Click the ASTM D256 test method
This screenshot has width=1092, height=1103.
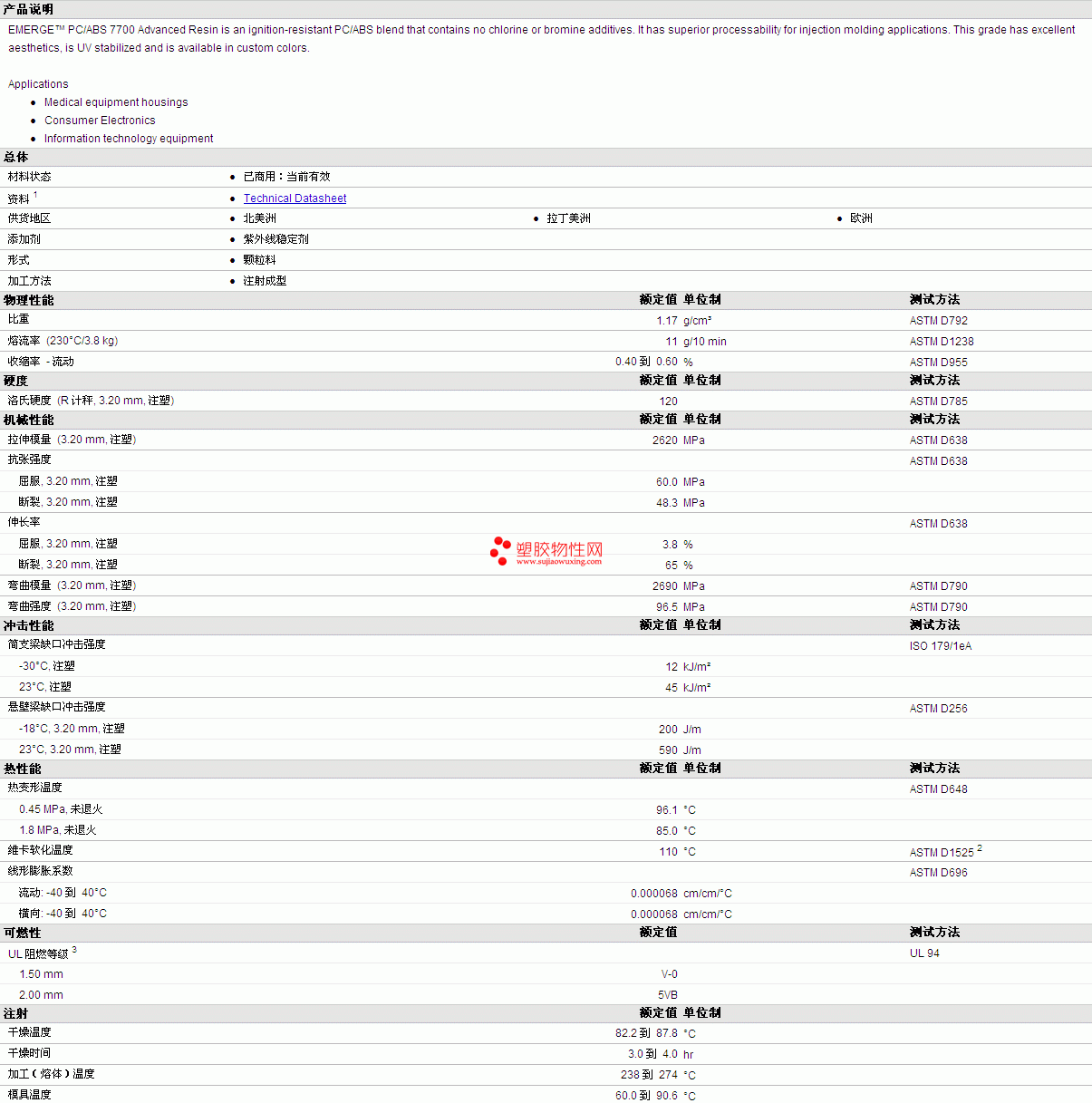click(x=938, y=709)
